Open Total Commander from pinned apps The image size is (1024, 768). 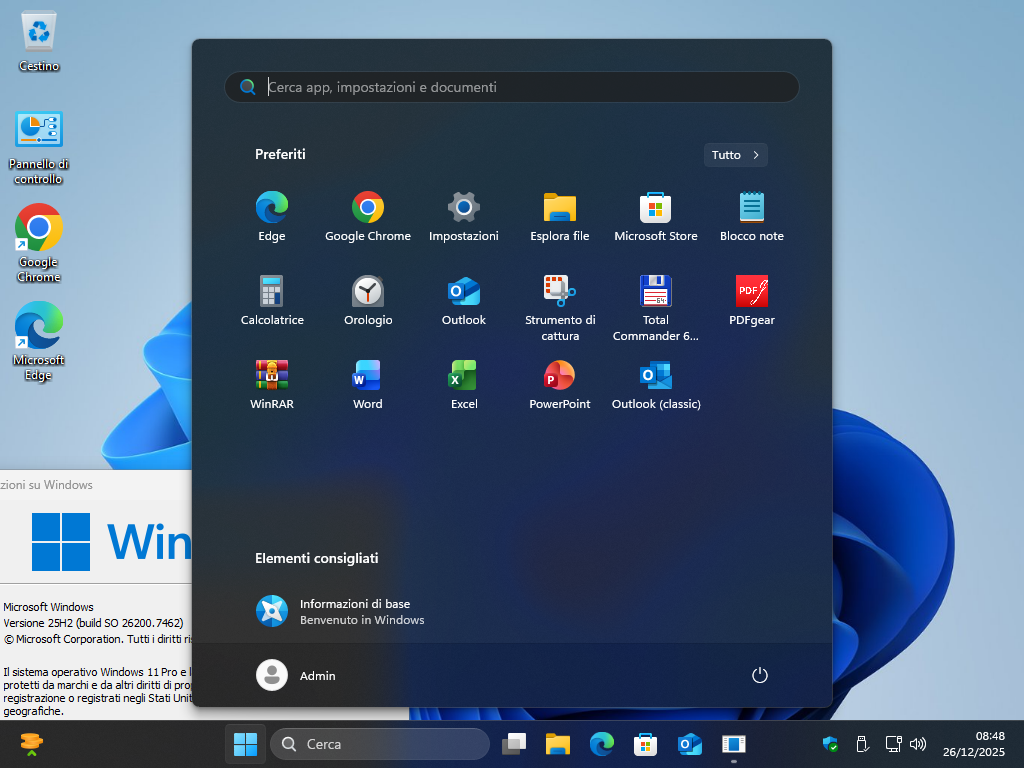656,308
